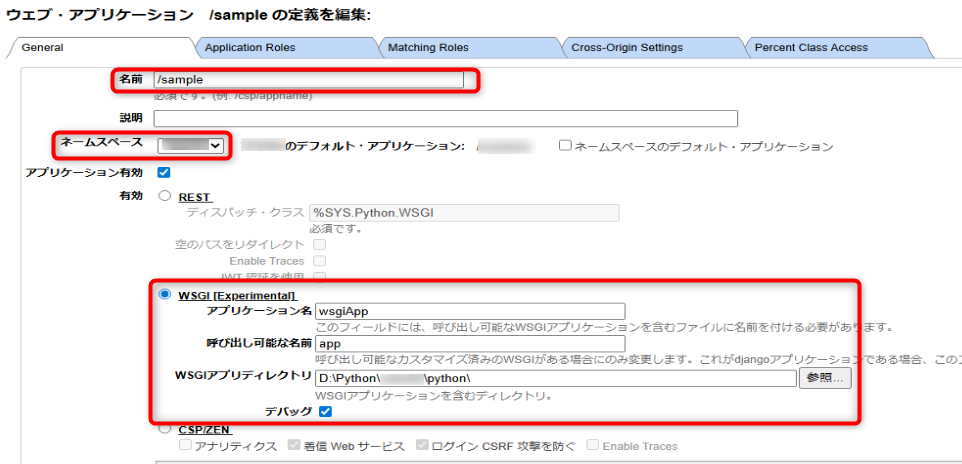Select the REST radio button
962x464 pixels.
165,197
